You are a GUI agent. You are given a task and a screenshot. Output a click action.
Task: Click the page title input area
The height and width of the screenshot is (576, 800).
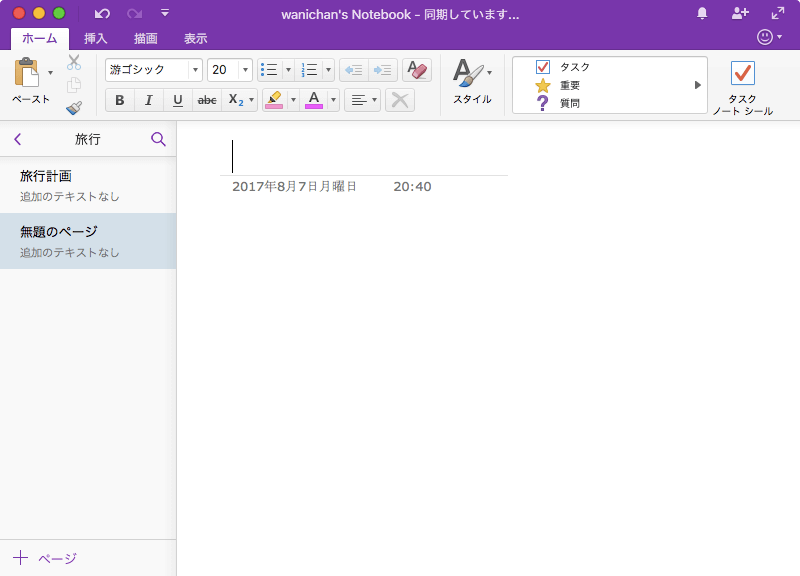364,156
